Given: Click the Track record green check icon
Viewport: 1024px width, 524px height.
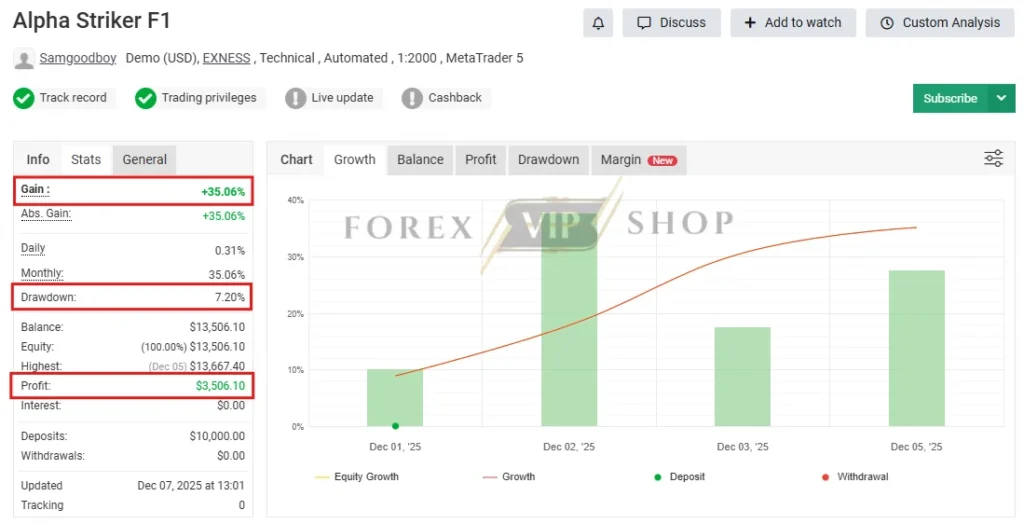Looking at the screenshot, I should click(x=24, y=99).
